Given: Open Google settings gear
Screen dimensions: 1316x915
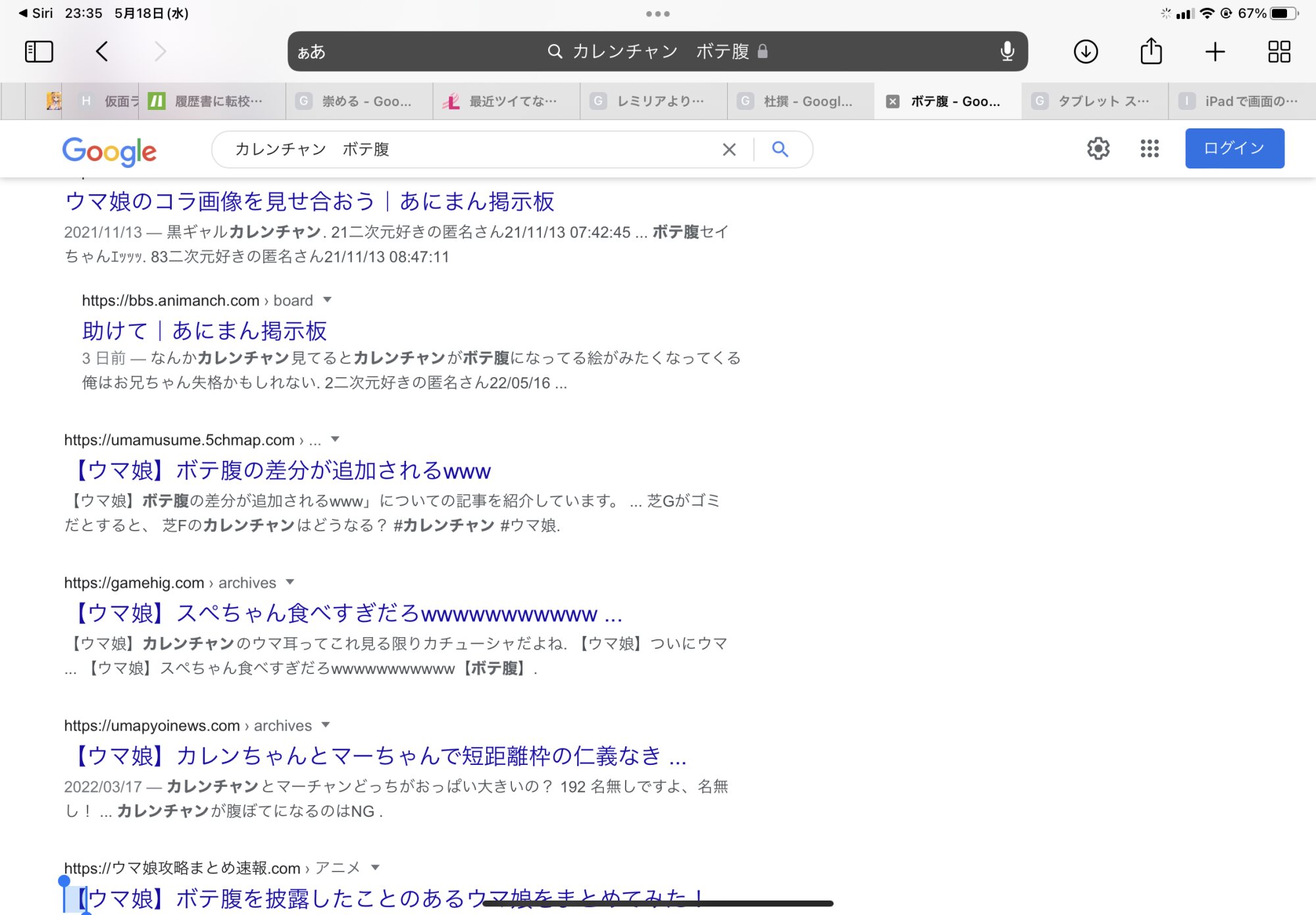Looking at the screenshot, I should (1098, 149).
